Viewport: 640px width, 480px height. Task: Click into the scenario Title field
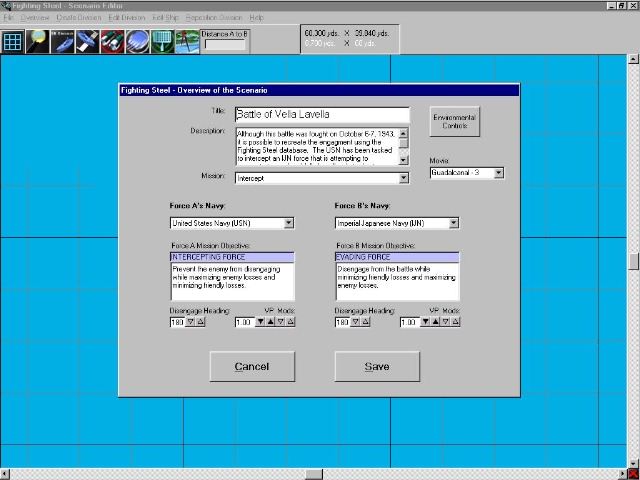point(322,115)
